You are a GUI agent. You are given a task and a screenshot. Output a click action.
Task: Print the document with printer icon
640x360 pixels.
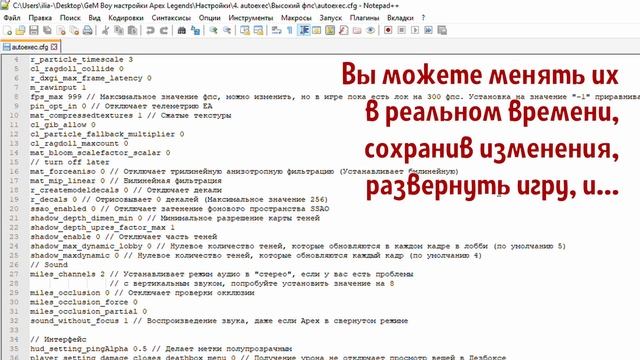[x=87, y=30]
